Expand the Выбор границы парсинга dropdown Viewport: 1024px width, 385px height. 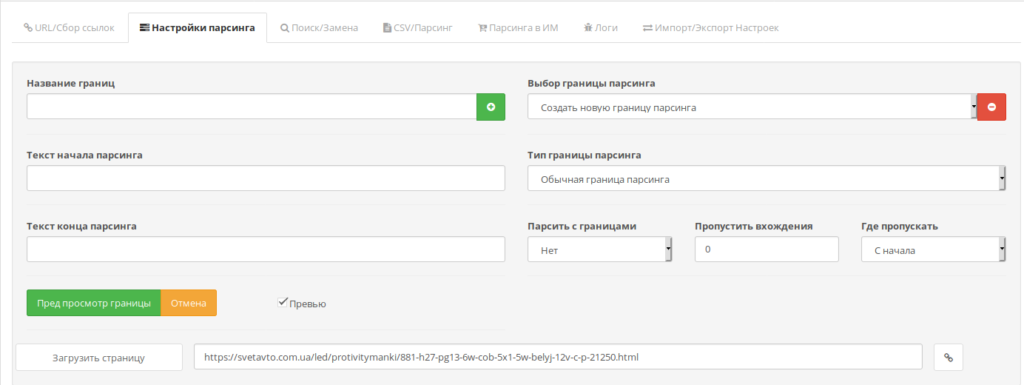752,107
